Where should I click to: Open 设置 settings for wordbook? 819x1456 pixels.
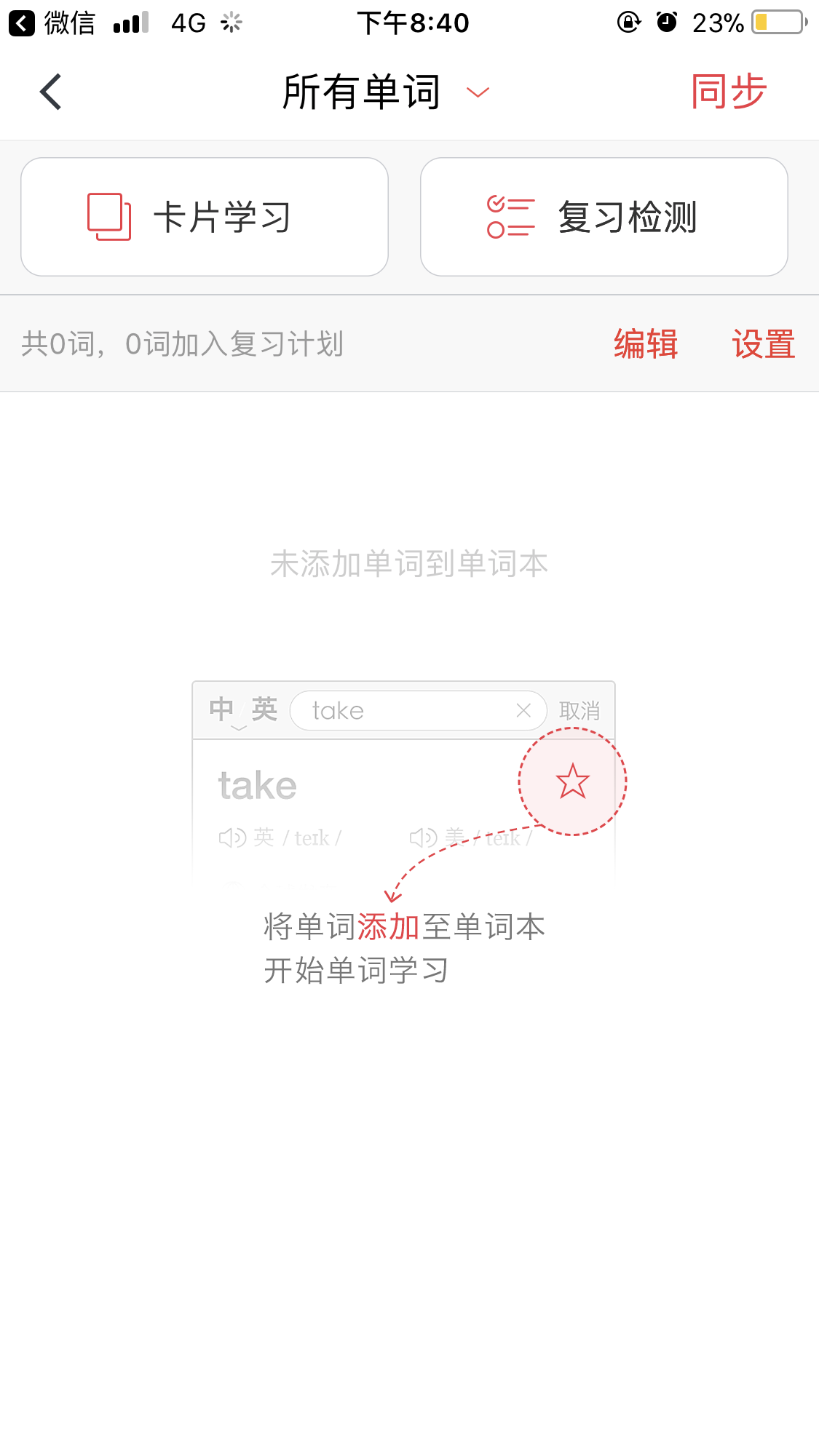coord(764,343)
